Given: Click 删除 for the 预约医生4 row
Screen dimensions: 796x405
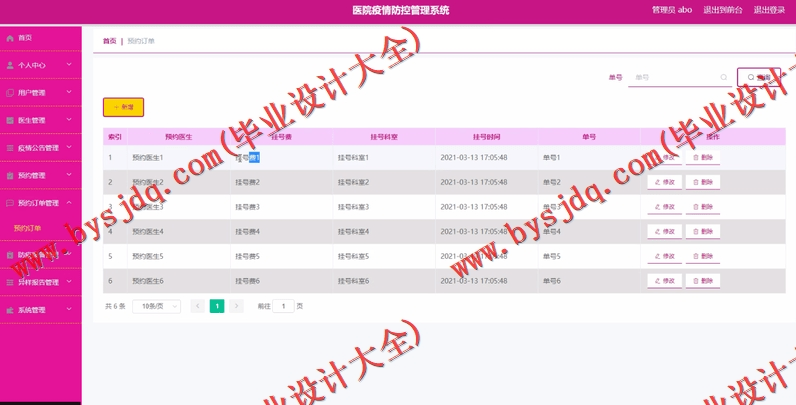Looking at the screenshot, I should point(703,231).
